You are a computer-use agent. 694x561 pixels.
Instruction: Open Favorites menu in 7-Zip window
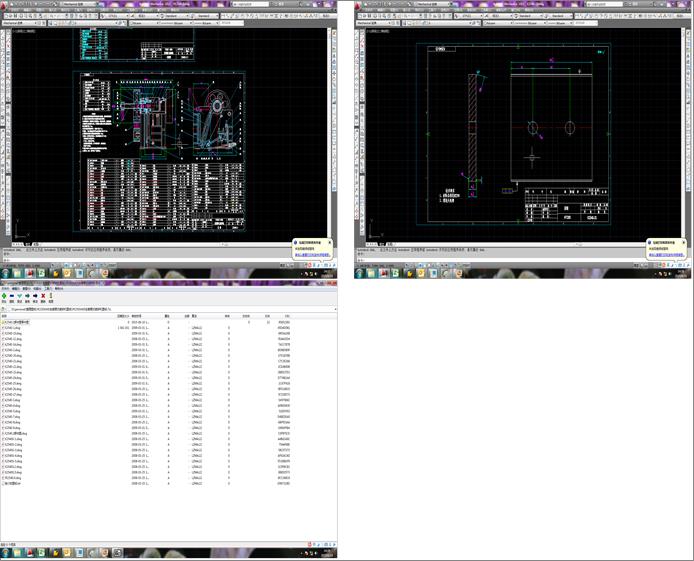(x=37, y=288)
